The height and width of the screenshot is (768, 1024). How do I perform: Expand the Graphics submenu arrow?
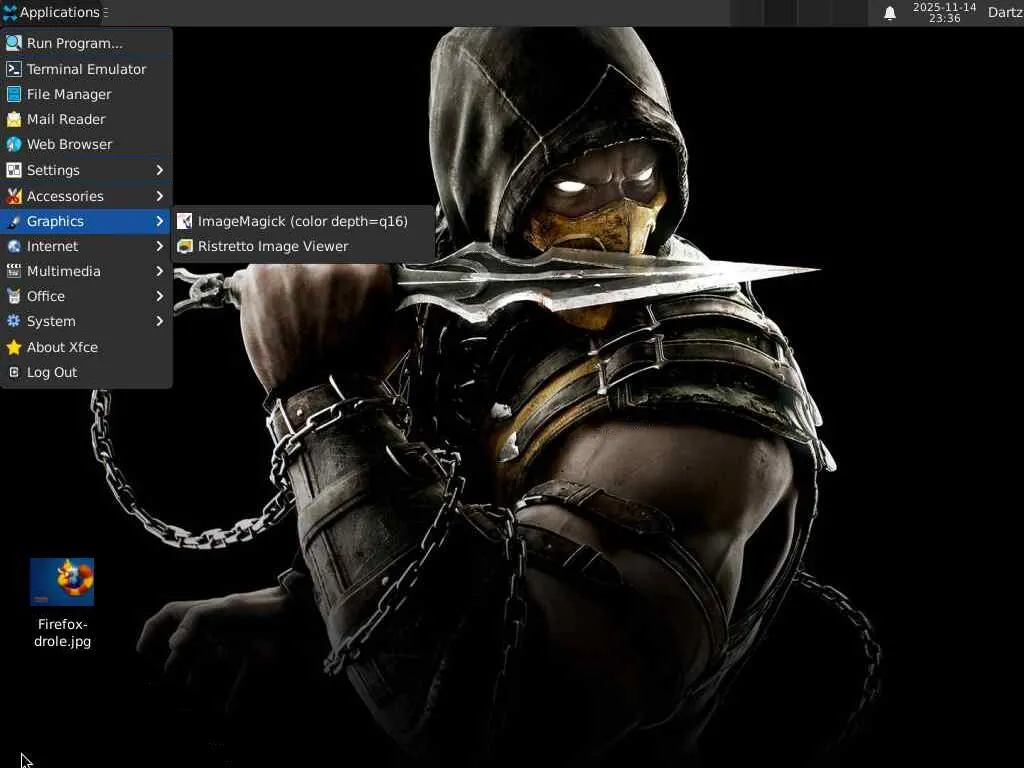point(159,221)
